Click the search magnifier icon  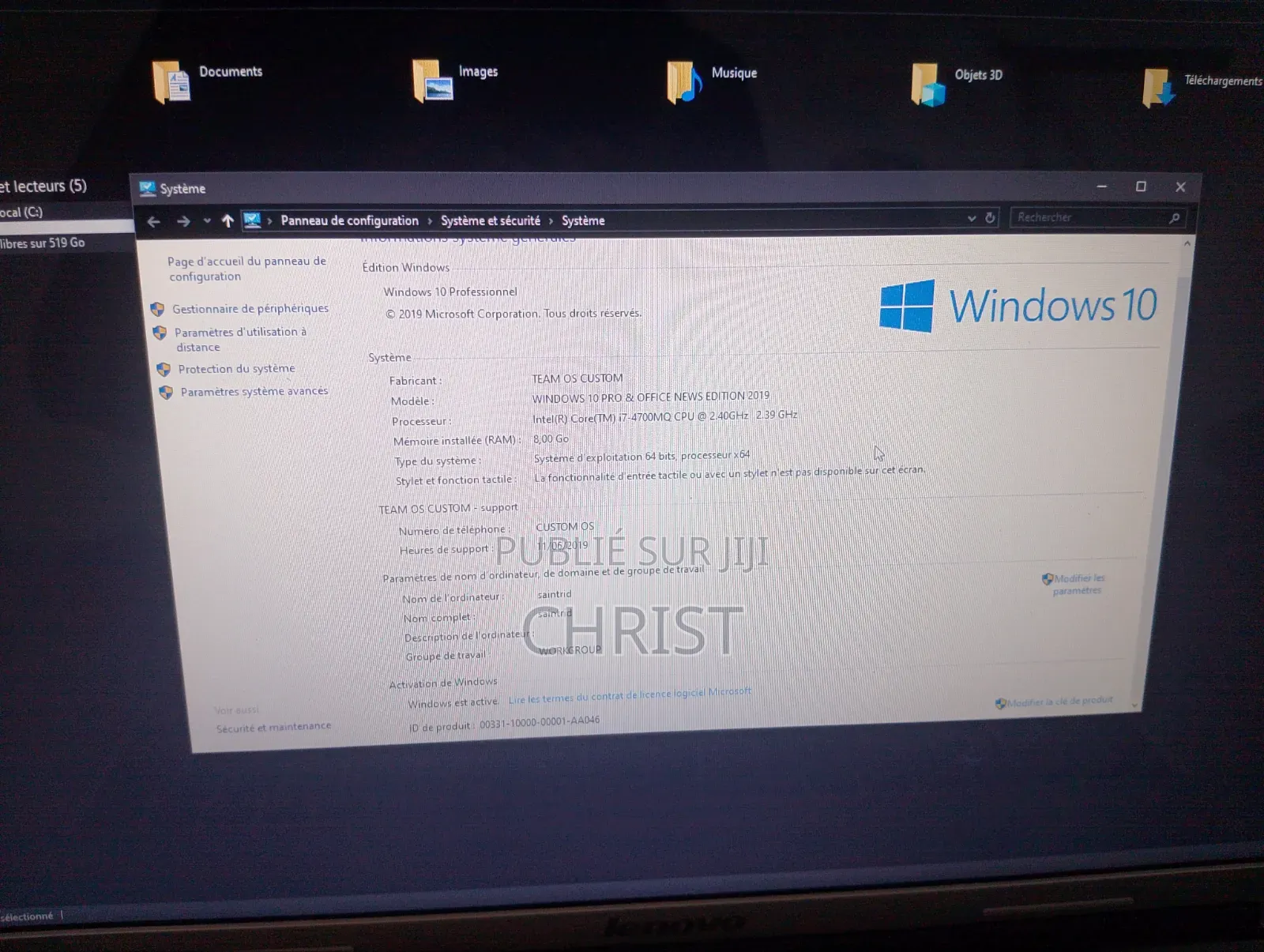1175,218
